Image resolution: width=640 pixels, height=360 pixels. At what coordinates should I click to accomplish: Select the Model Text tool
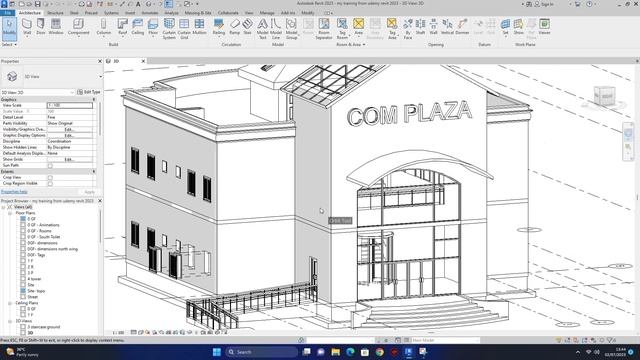(262, 29)
